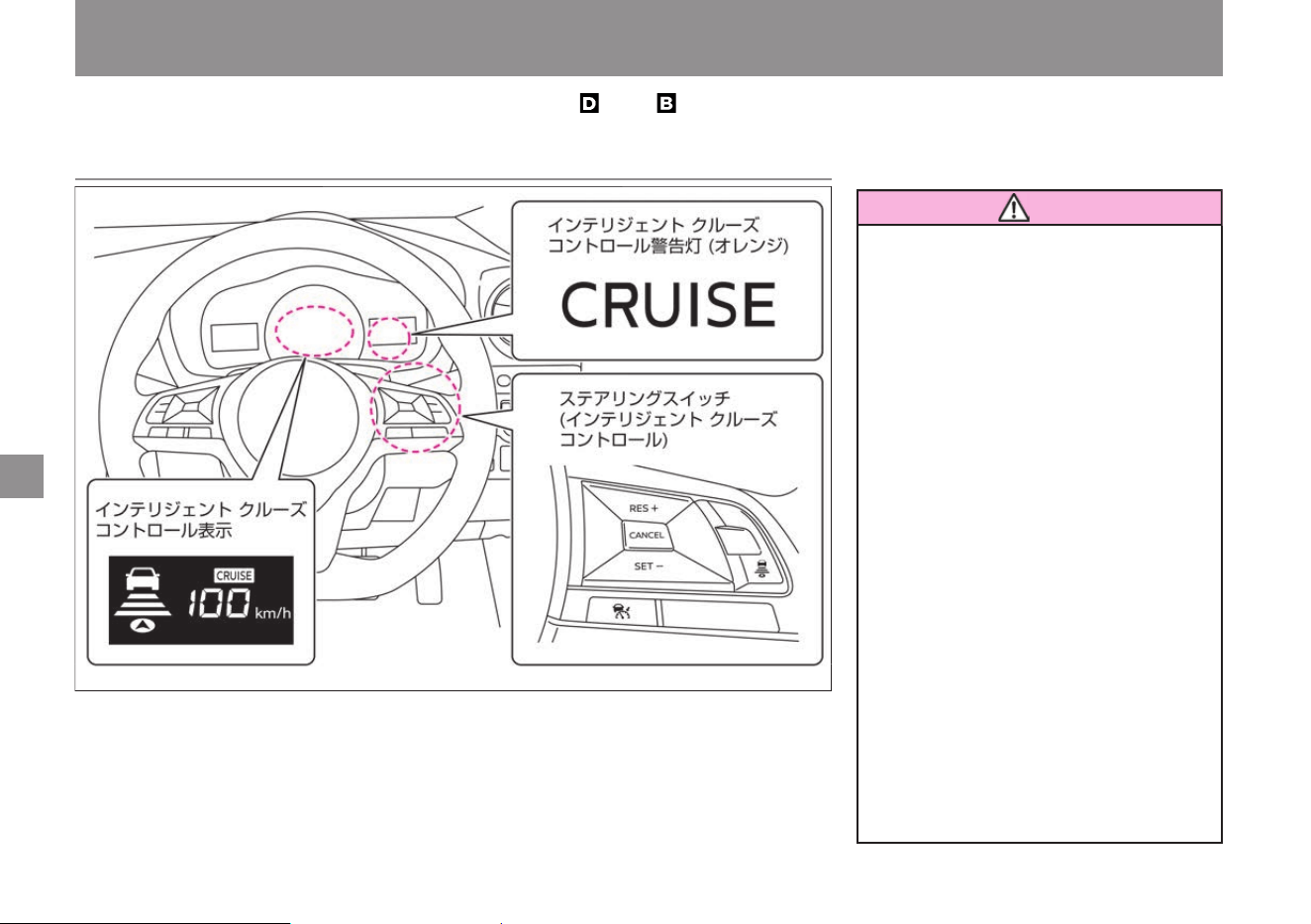This screenshot has width=1311, height=924.
Task: Click the black B marker icon
Action: [x=665, y=103]
